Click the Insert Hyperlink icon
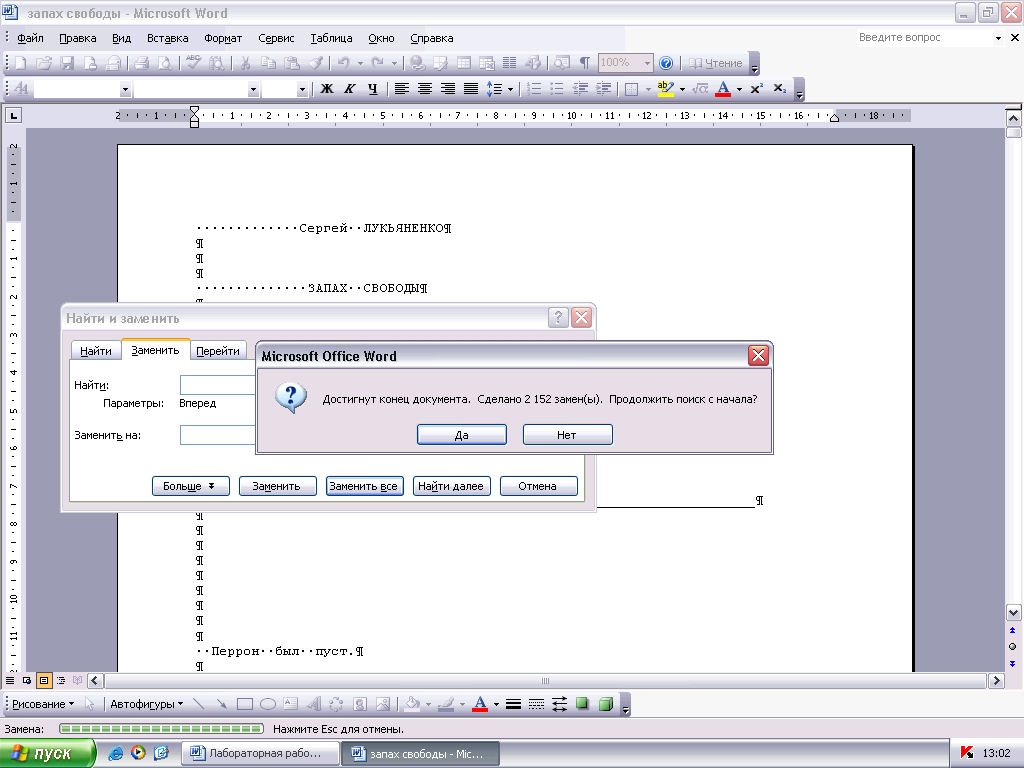 click(x=417, y=63)
